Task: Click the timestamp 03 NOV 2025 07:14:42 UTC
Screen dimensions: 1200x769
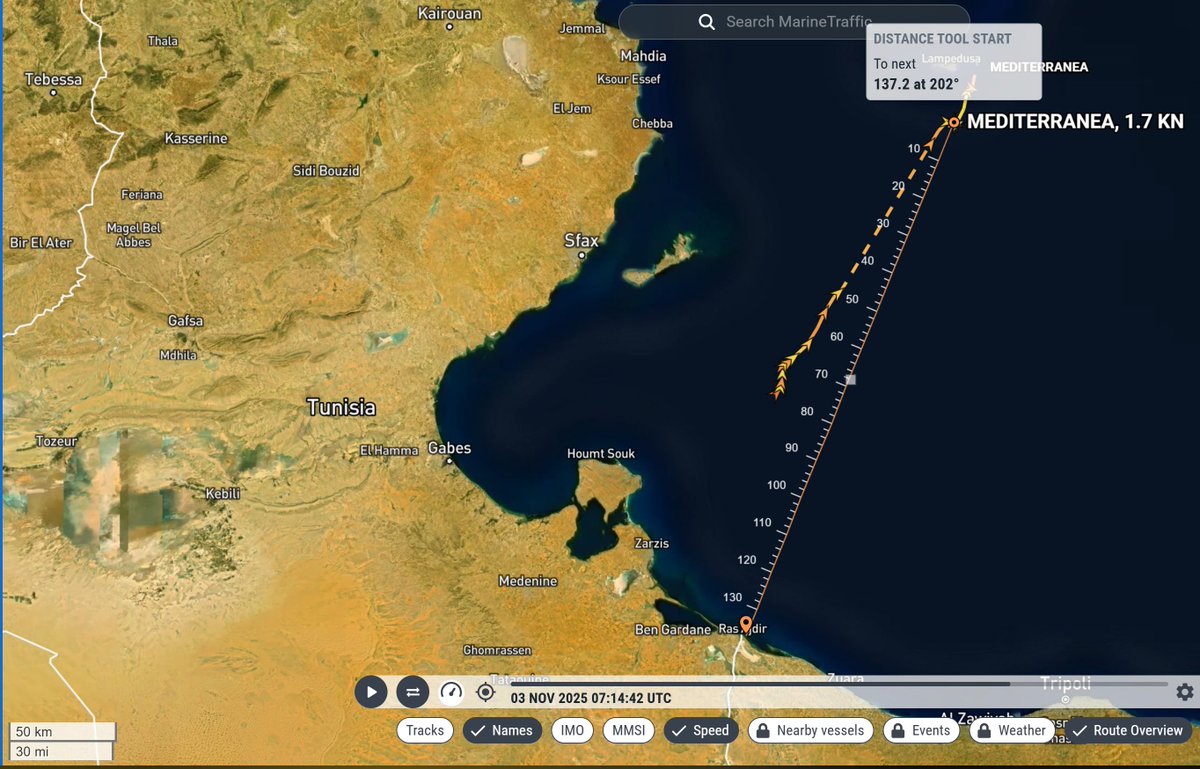Action: tap(591, 698)
